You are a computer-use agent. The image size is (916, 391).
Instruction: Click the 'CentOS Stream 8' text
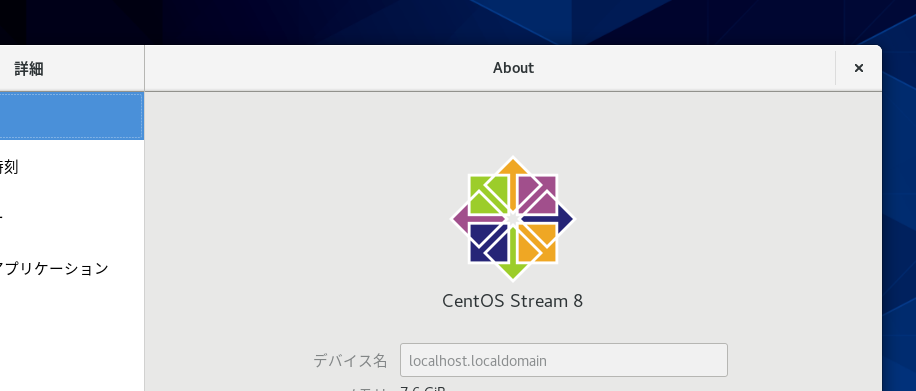[513, 301]
